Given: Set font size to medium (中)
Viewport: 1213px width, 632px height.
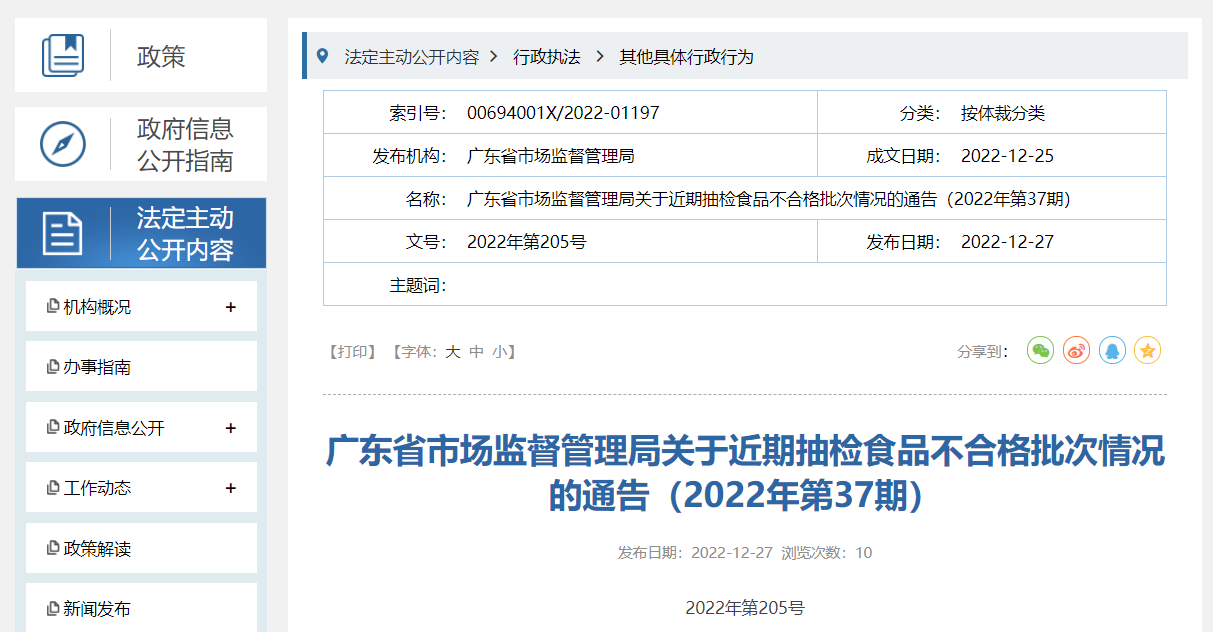Looking at the screenshot, I should coord(476,352).
